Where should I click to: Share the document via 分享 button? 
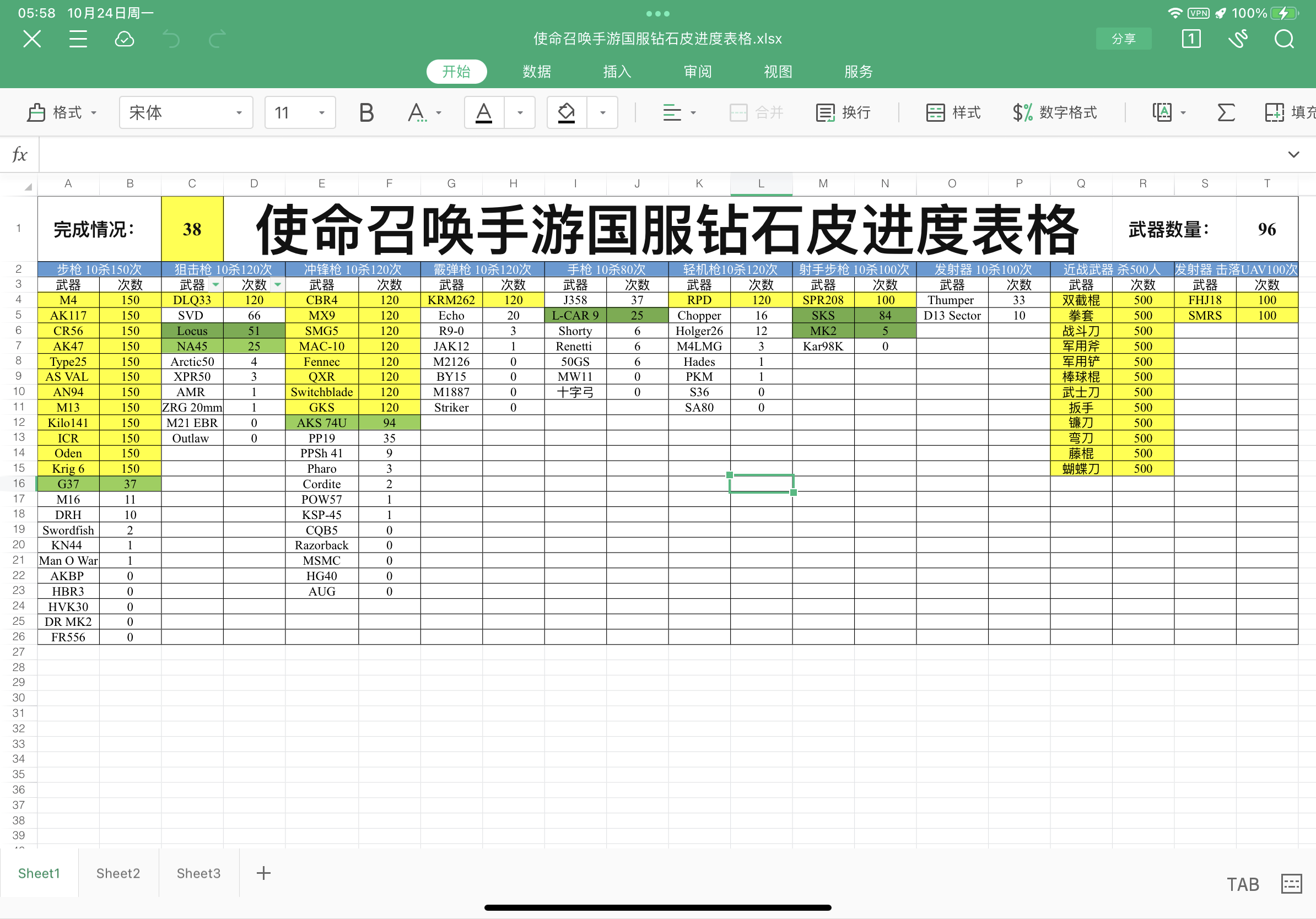[x=1124, y=39]
